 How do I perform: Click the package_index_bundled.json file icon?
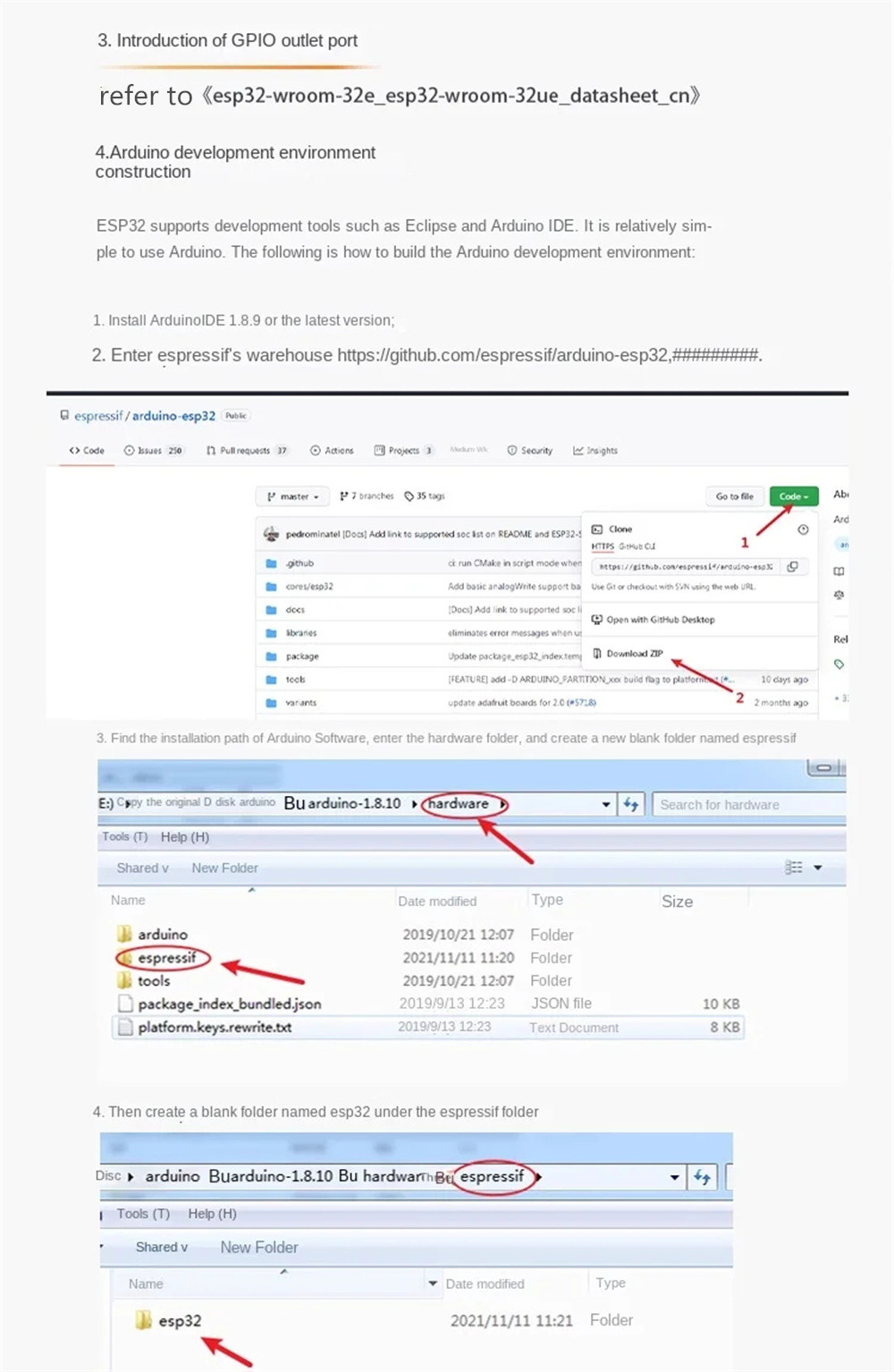[x=125, y=1004]
